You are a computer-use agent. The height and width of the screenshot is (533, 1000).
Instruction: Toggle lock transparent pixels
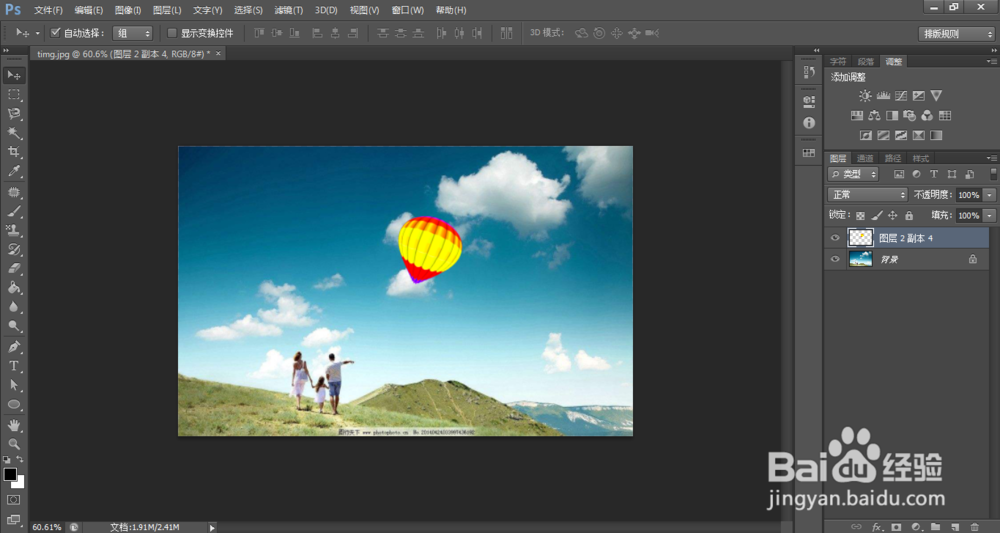[x=860, y=215]
